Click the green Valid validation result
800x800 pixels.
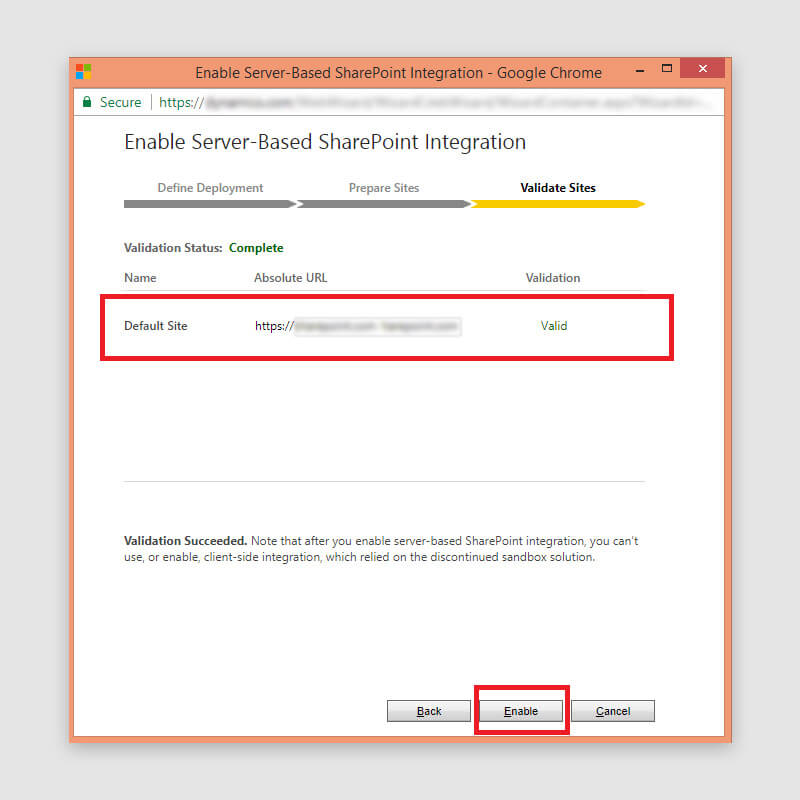pos(554,326)
